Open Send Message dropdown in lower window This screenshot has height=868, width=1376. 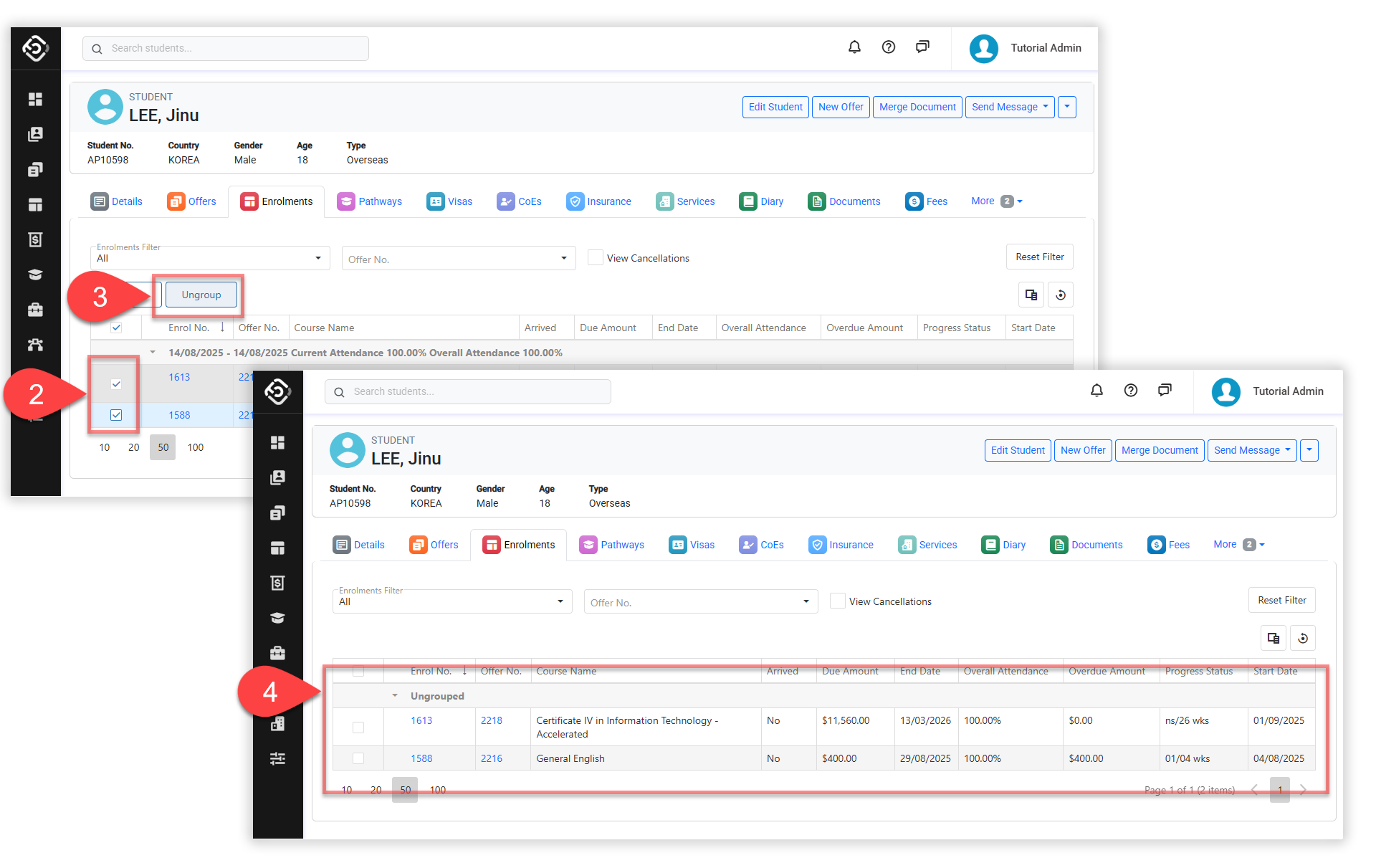pos(1252,450)
